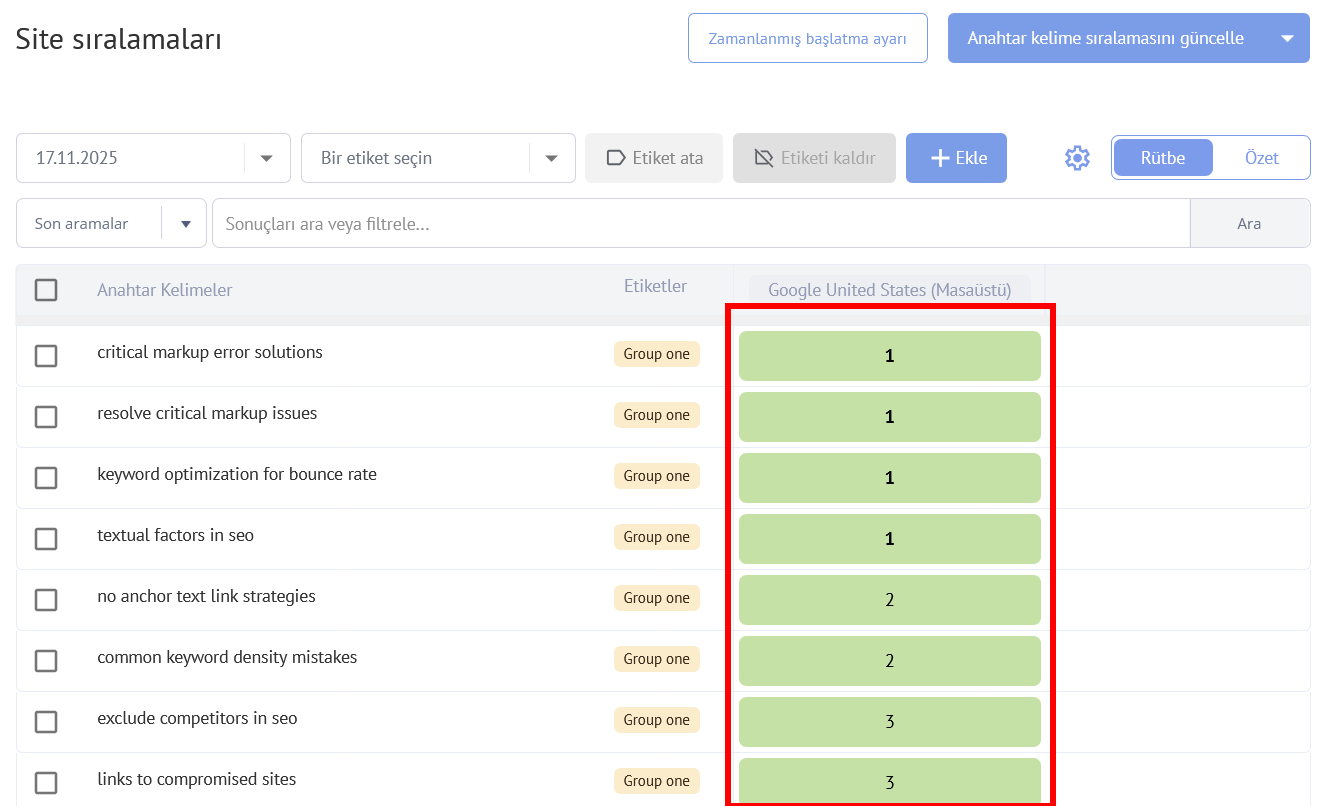Click the crossed-tag icon in Etiketi kaldır
The width and height of the screenshot is (1318, 806).
[764, 158]
